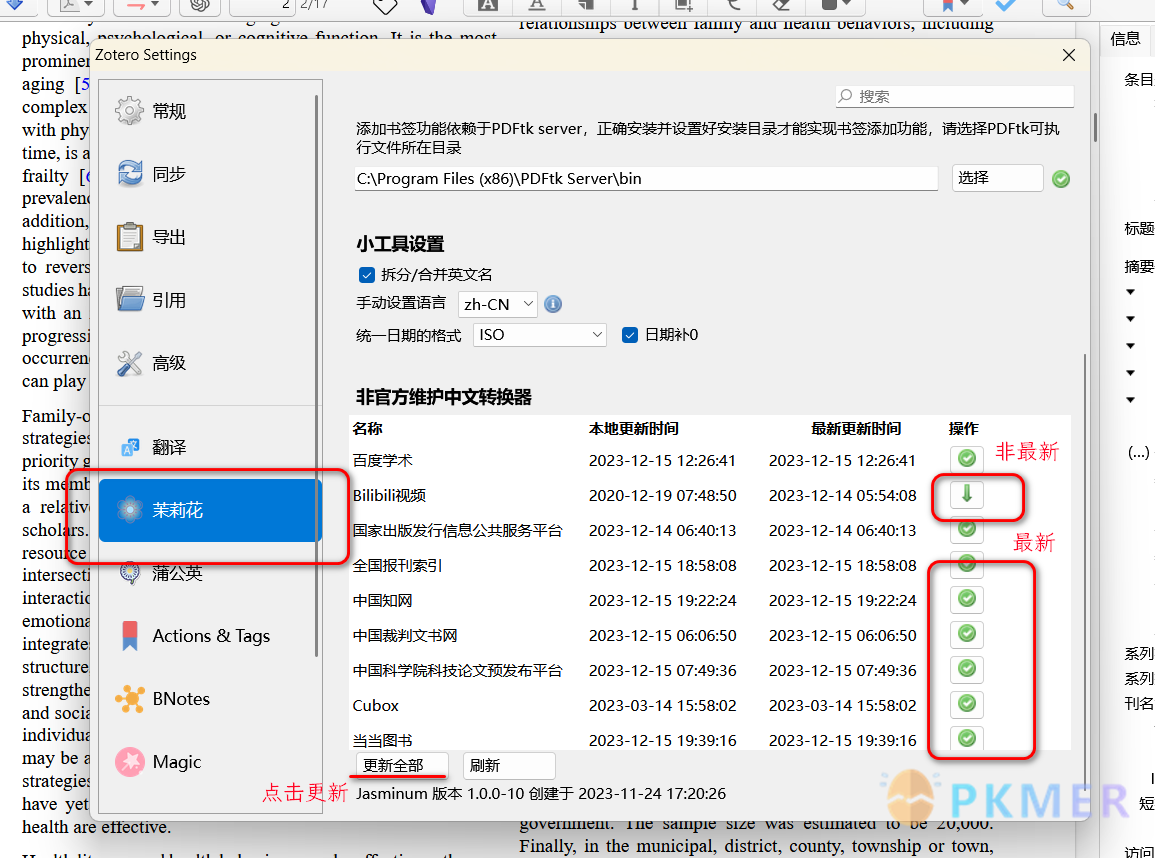Expand the first arrow below 摘要 in right panel
This screenshot has width=1155, height=858.
pyautogui.click(x=1131, y=292)
